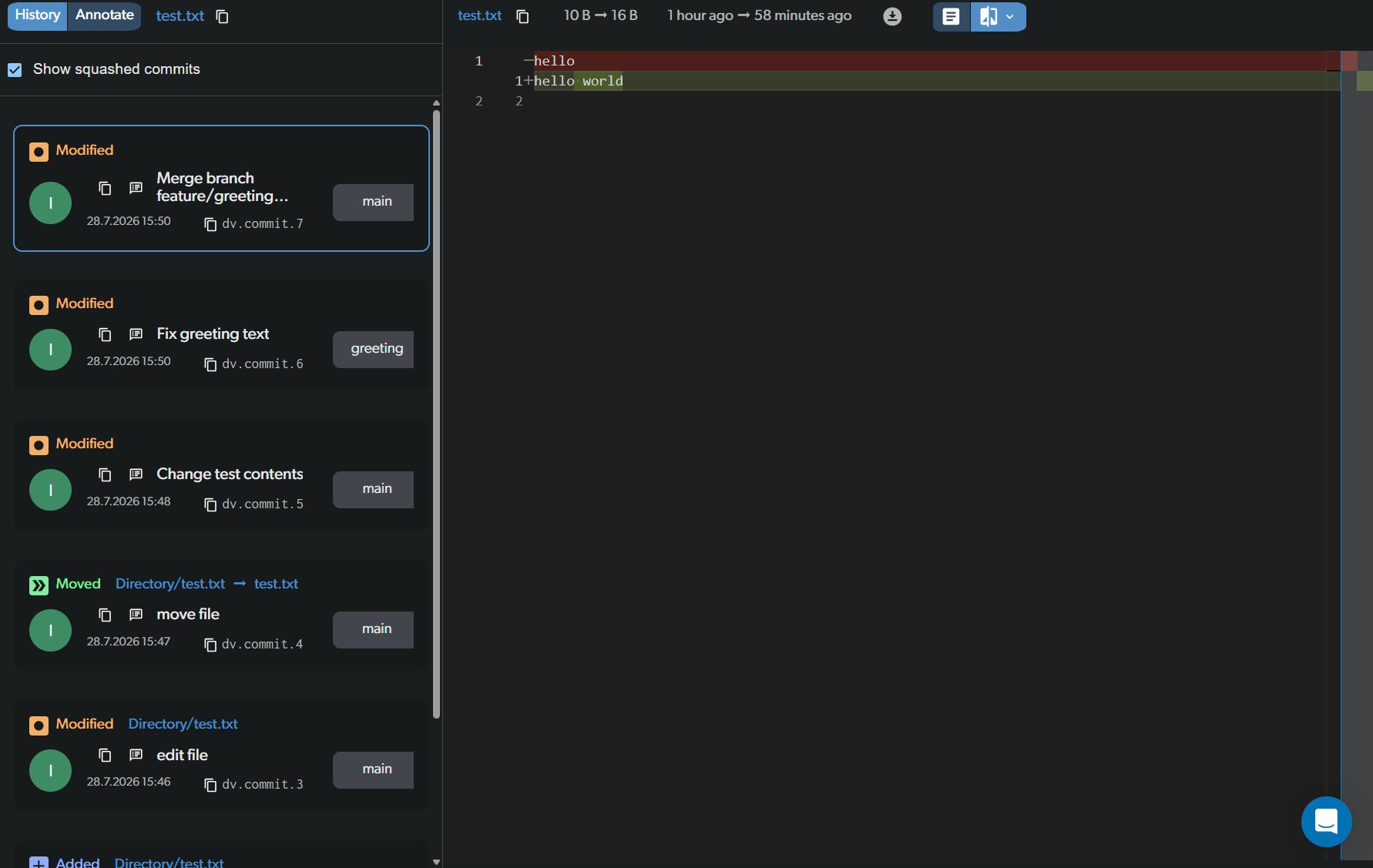Copy the dv.commit.6 commit ID

pos(210,364)
